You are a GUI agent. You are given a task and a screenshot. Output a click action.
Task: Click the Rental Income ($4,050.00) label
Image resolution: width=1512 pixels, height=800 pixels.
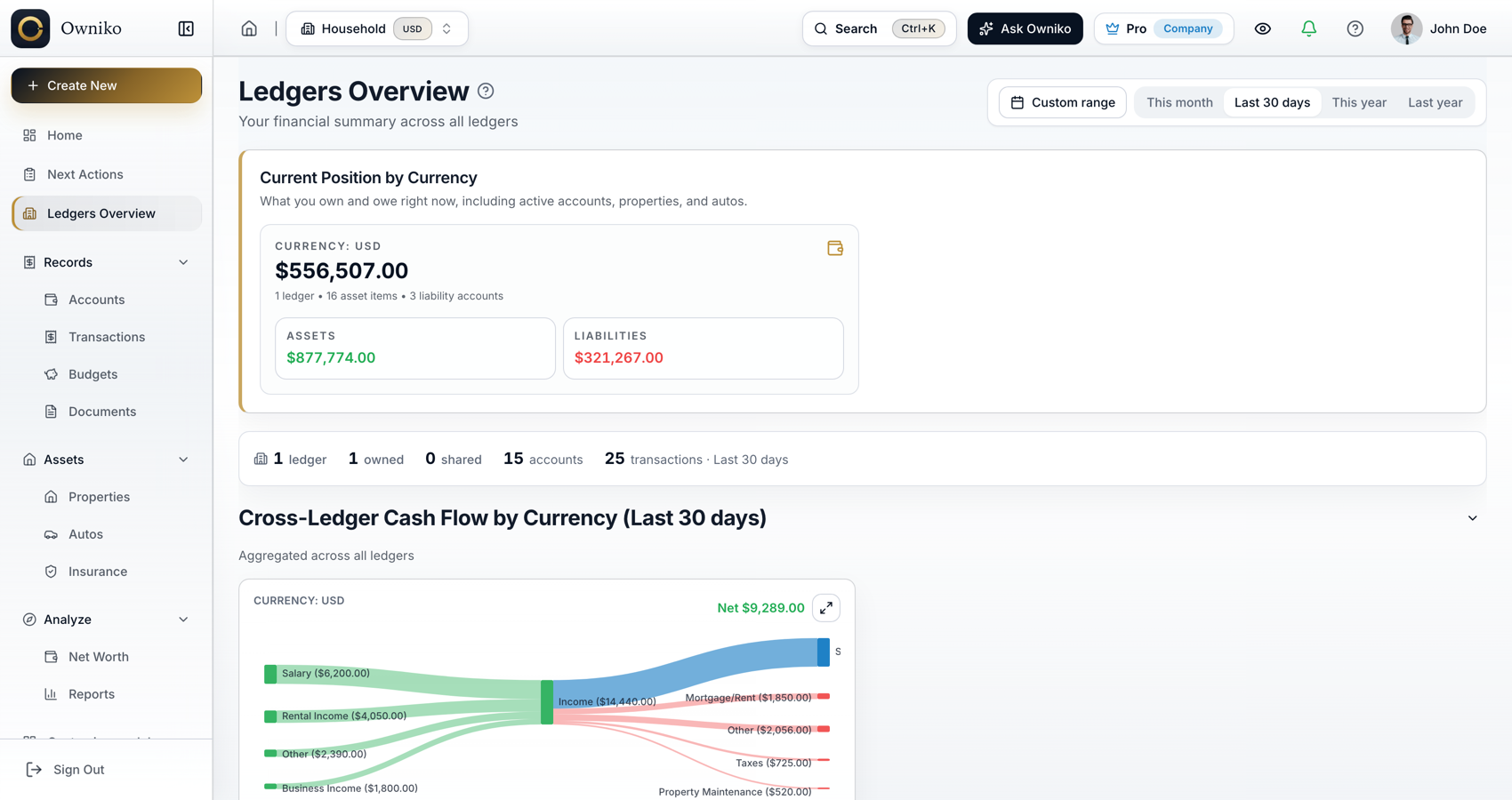(344, 716)
